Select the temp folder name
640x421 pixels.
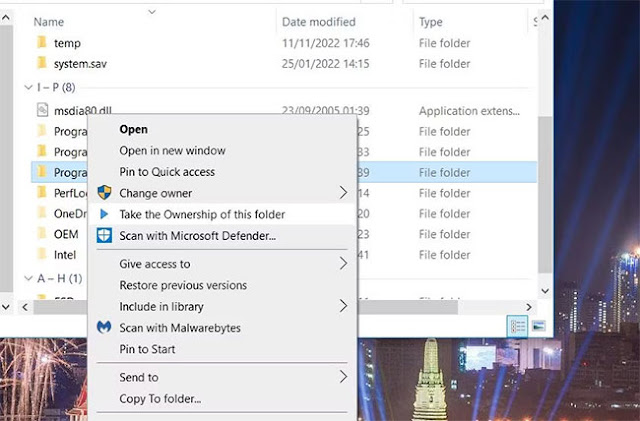pos(67,43)
